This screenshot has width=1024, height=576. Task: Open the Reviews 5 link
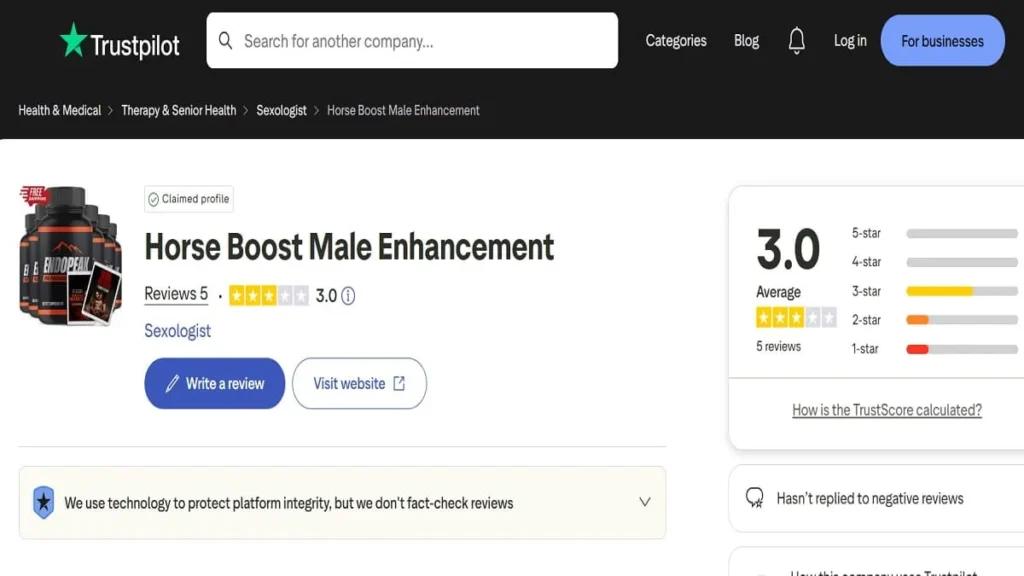coord(176,295)
